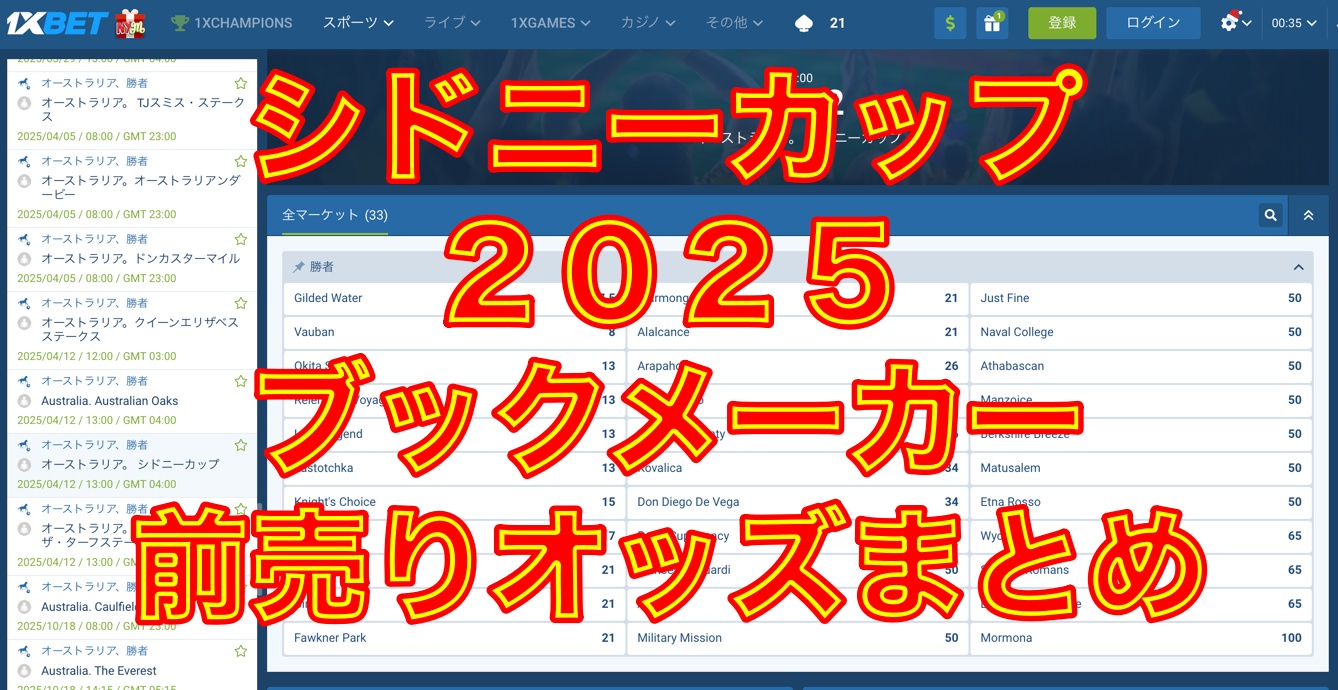Click the 1XBET logo
This screenshot has height=690, width=1338.
[x=57, y=22]
